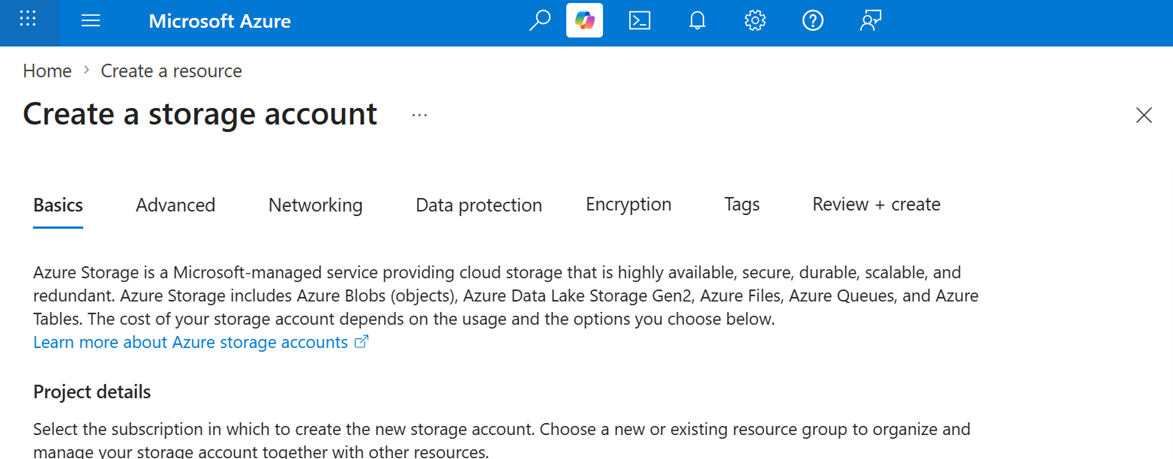Go to the Home breadcrumb
Image resolution: width=1173 pixels, height=459 pixels.
(x=47, y=71)
